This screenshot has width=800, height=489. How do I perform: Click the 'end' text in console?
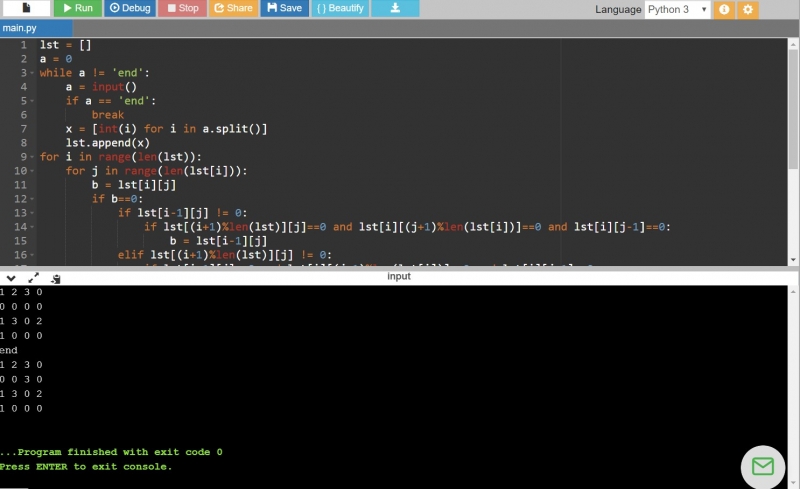9,350
